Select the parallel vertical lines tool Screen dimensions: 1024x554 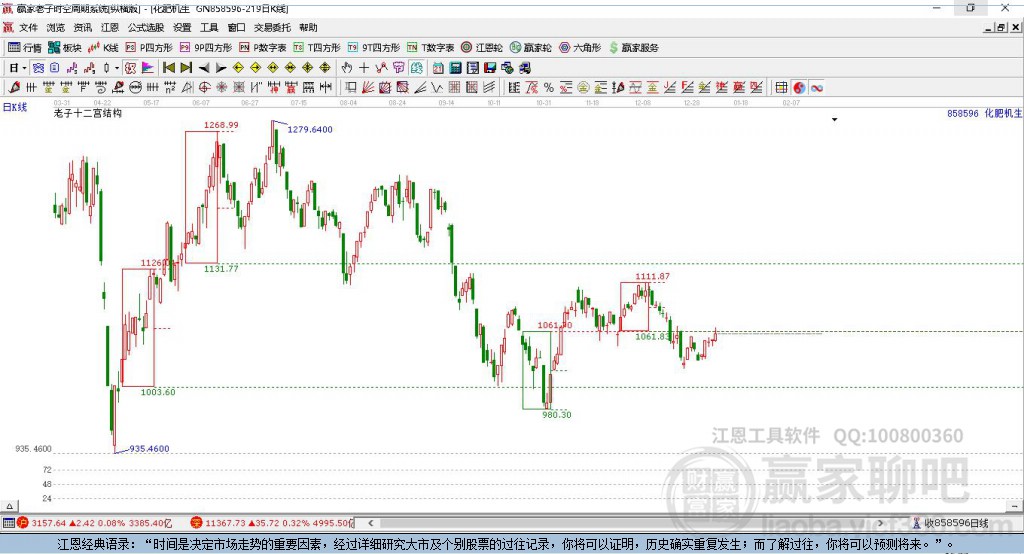click(31, 88)
